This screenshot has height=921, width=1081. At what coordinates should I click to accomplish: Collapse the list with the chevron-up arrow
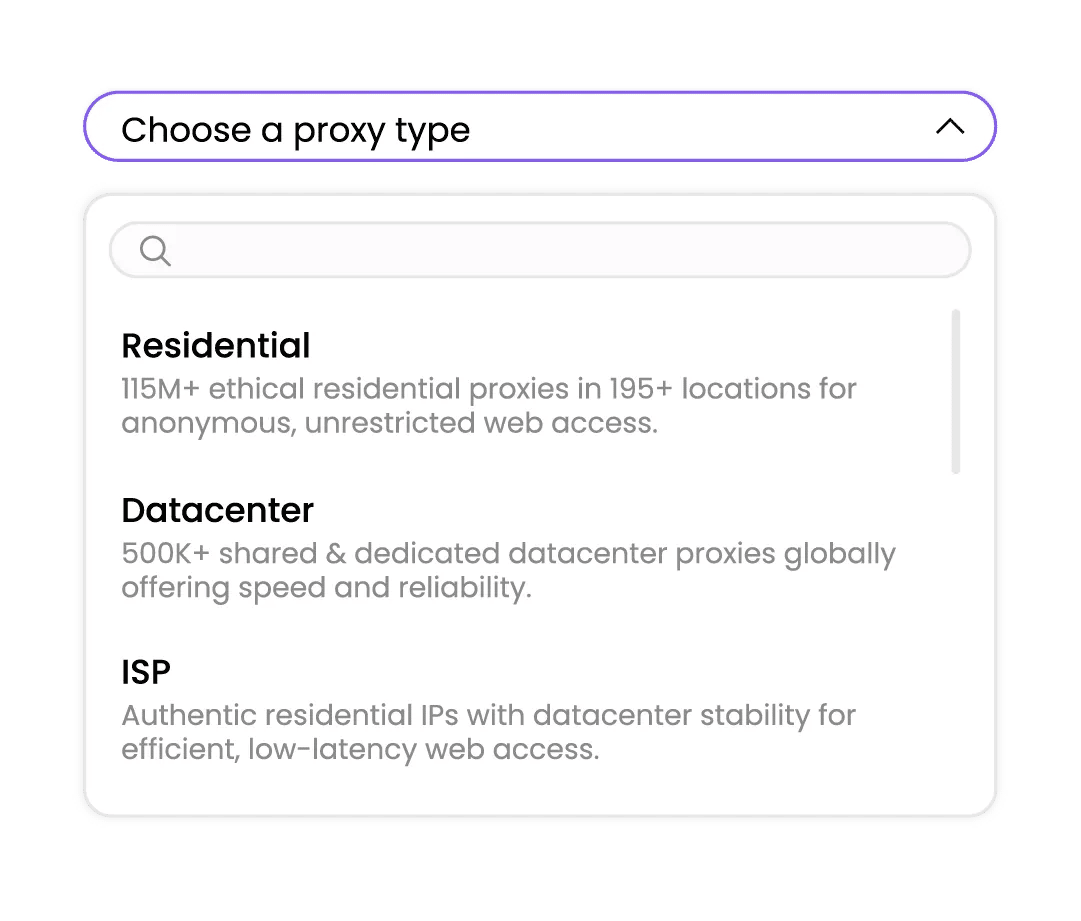pos(949,127)
